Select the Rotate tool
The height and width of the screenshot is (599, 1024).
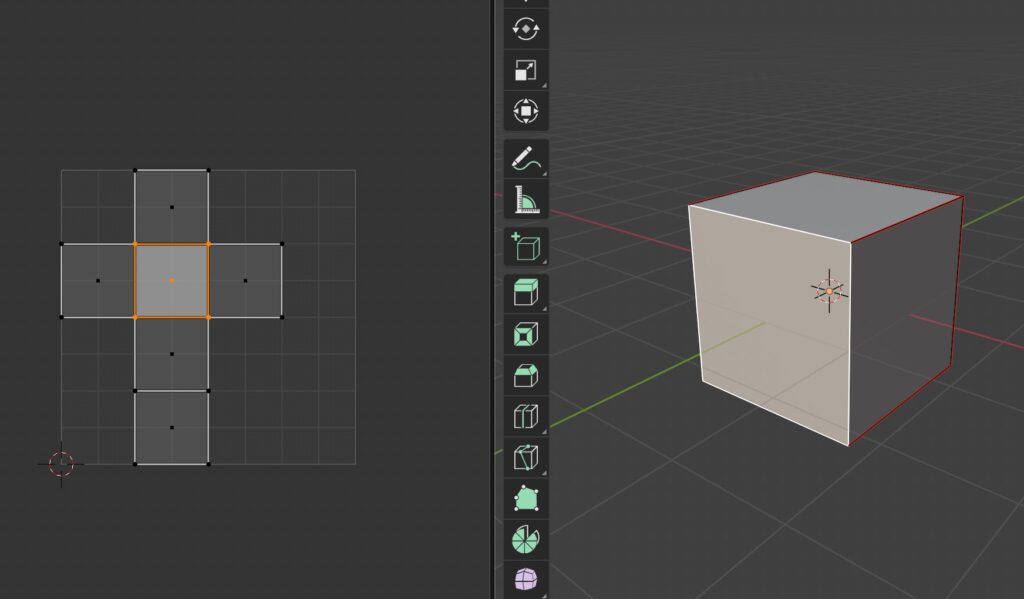point(526,28)
